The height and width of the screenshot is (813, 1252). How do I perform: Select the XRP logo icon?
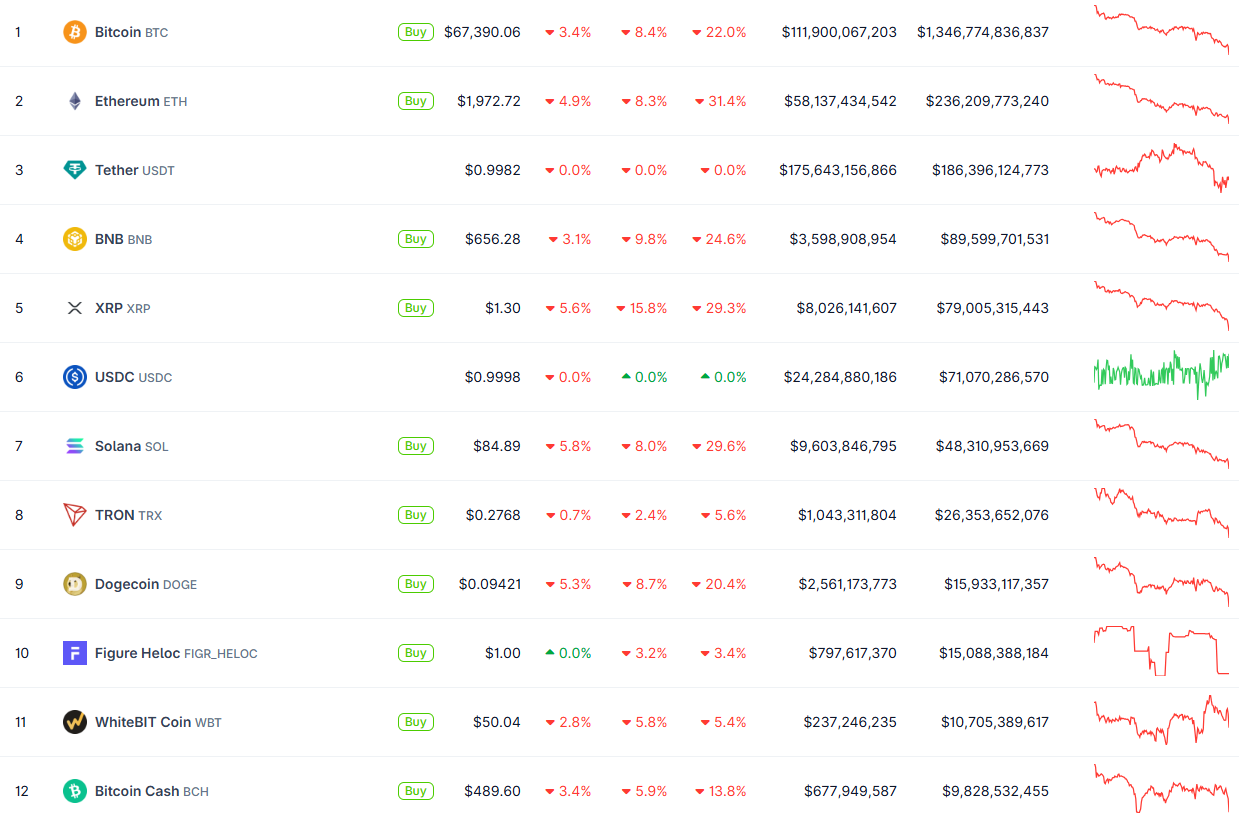(75, 308)
